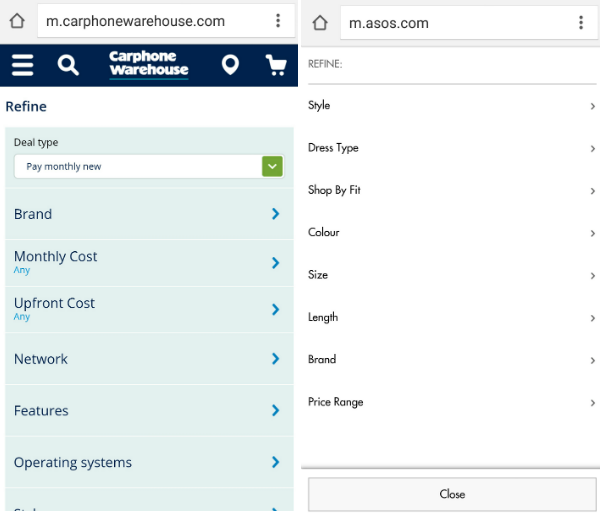The height and width of the screenshot is (516, 600).
Task: Select the Features label
Action: [41, 411]
